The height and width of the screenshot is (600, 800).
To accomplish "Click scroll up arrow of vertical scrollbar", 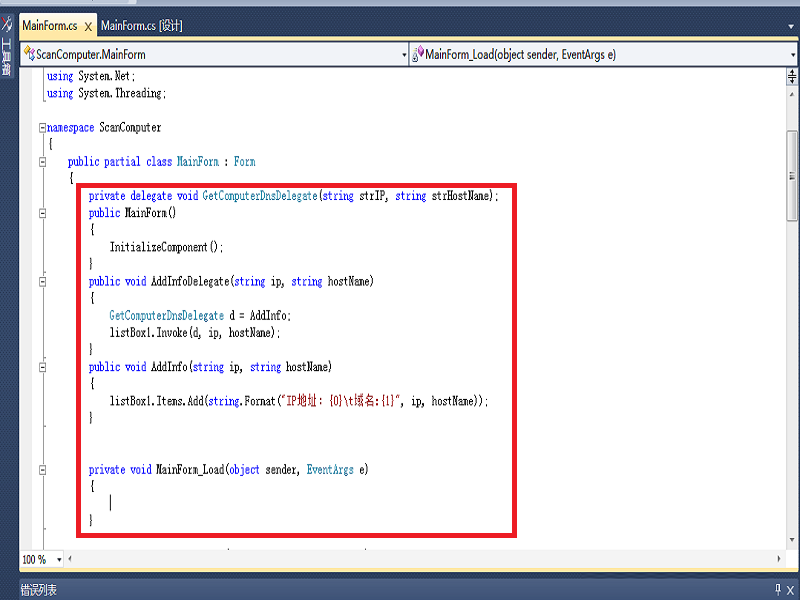I will [792, 94].
